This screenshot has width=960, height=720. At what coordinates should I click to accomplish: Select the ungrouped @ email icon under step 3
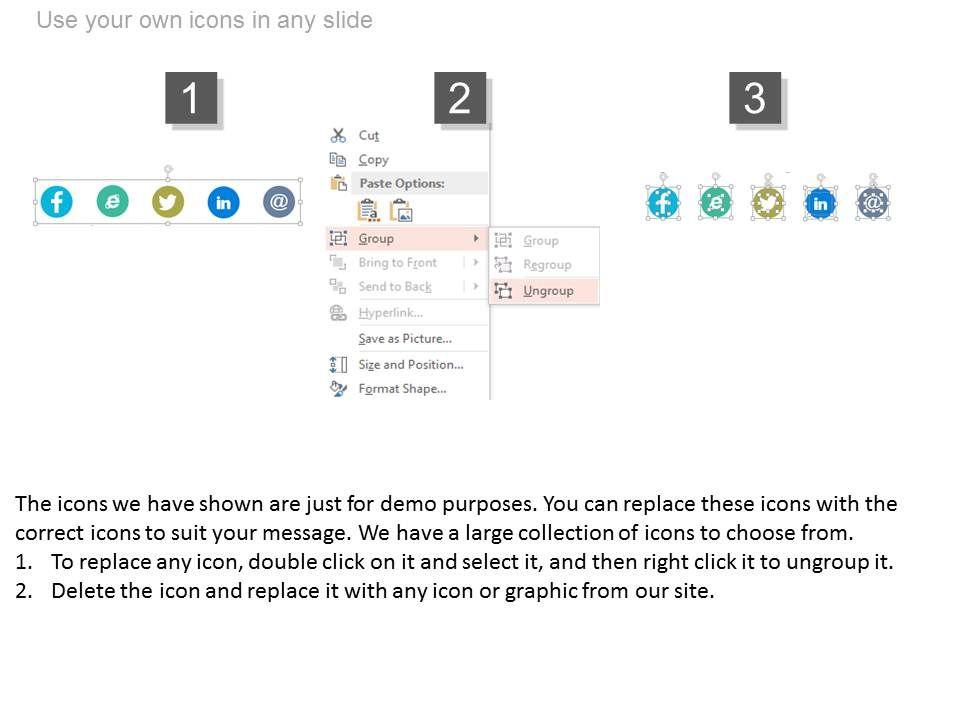(873, 203)
